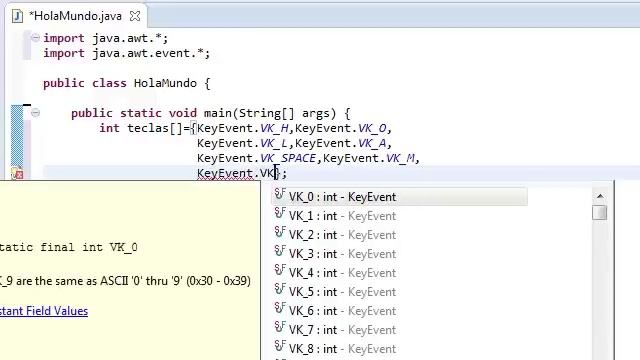Click the static field icon beside VK_6
Viewport: 640px width, 360px height.
tap(280, 308)
